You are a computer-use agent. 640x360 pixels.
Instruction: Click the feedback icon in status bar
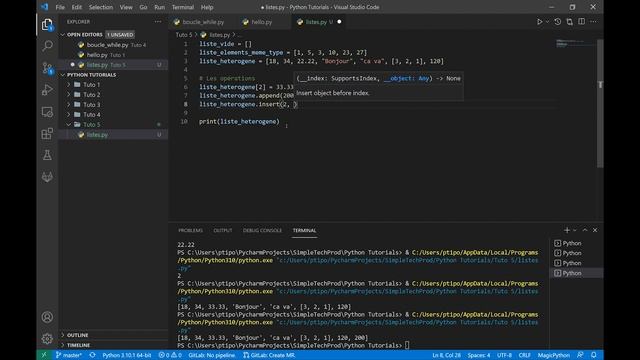point(580,355)
